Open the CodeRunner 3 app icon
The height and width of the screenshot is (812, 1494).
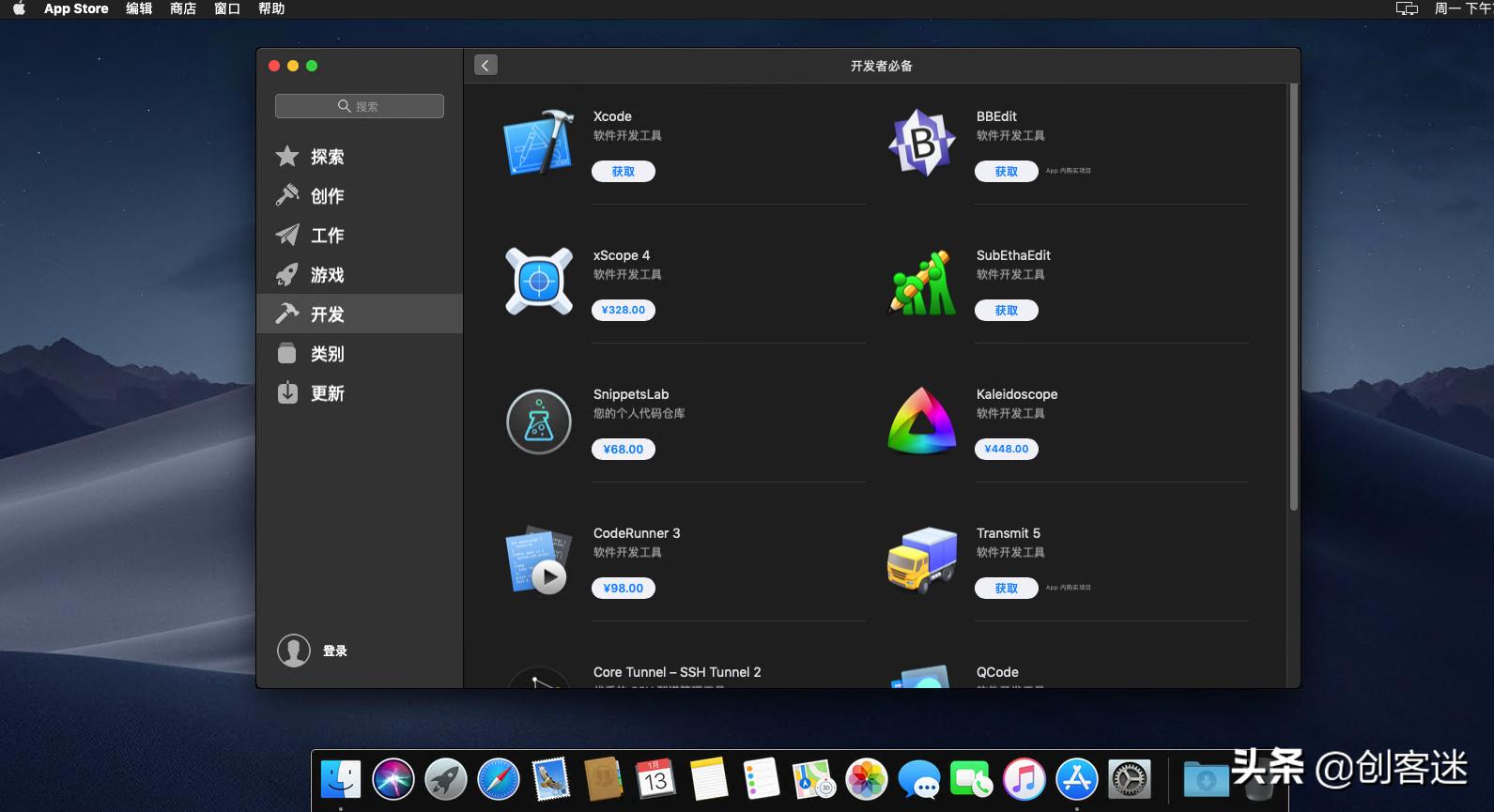(539, 560)
